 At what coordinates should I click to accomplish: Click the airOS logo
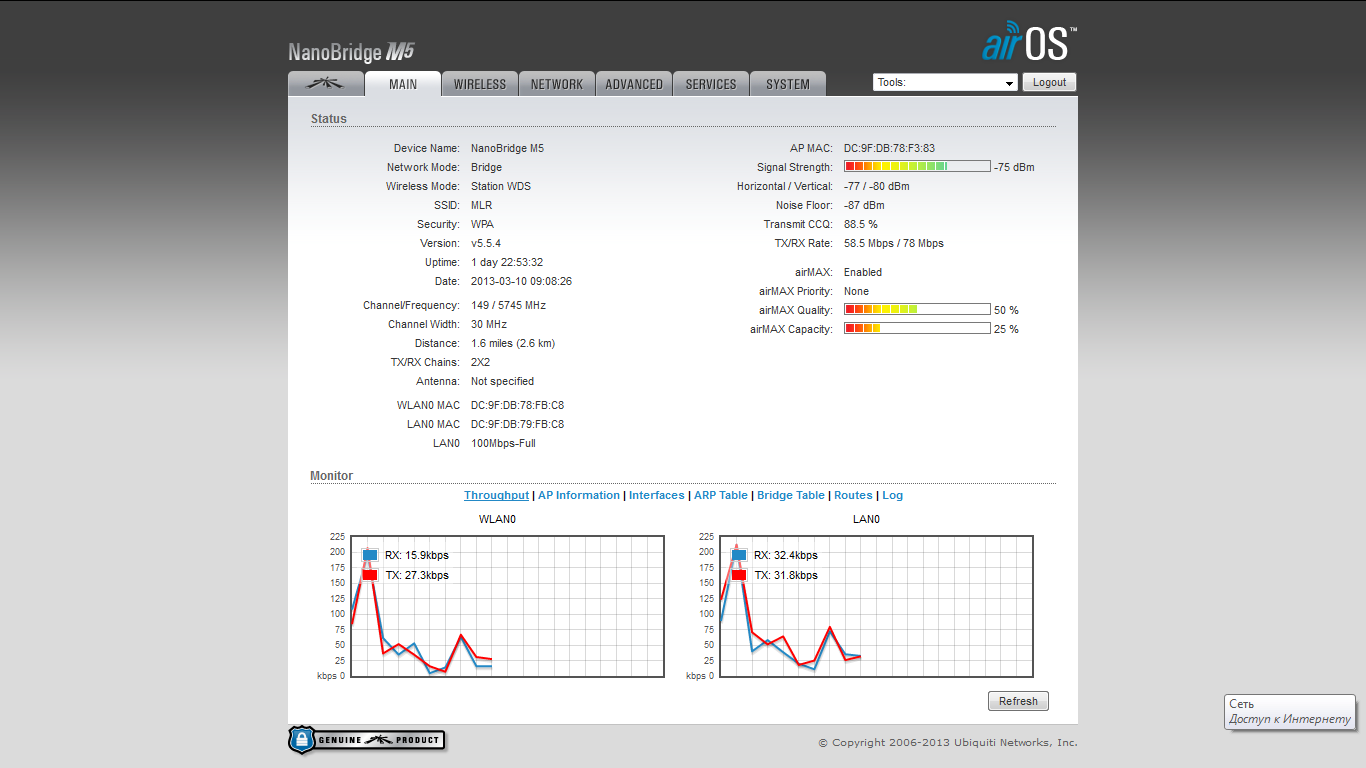click(x=1029, y=42)
